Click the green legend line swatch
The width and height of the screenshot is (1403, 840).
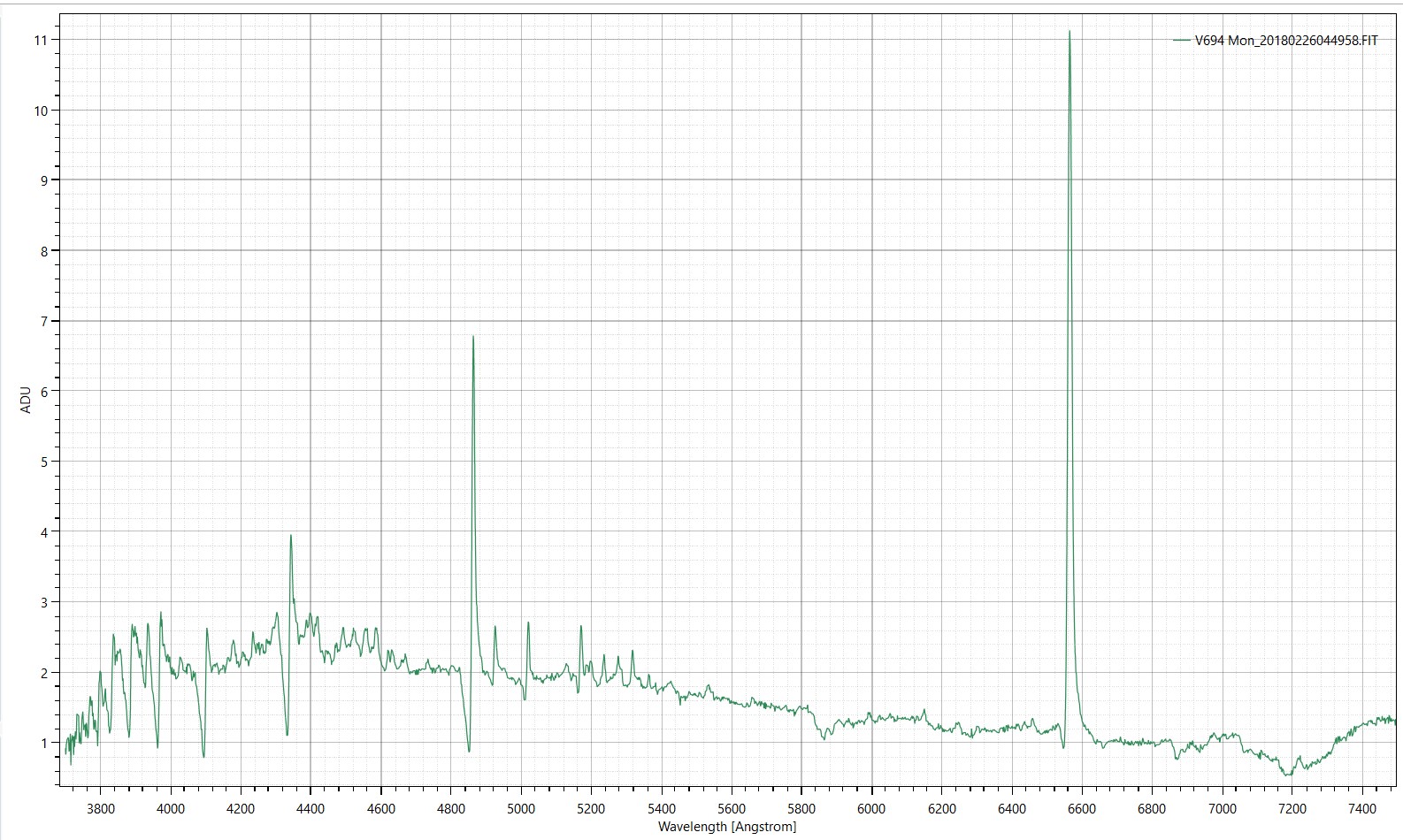tap(1181, 41)
